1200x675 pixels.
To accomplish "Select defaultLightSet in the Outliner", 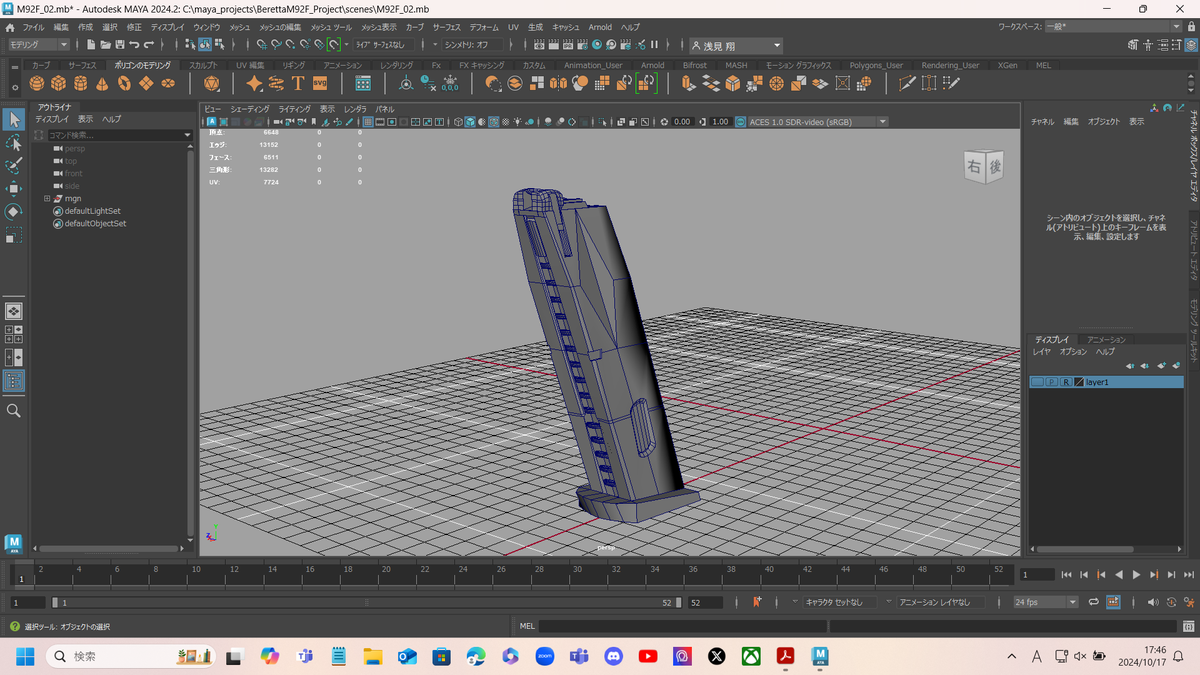I will click(92, 211).
